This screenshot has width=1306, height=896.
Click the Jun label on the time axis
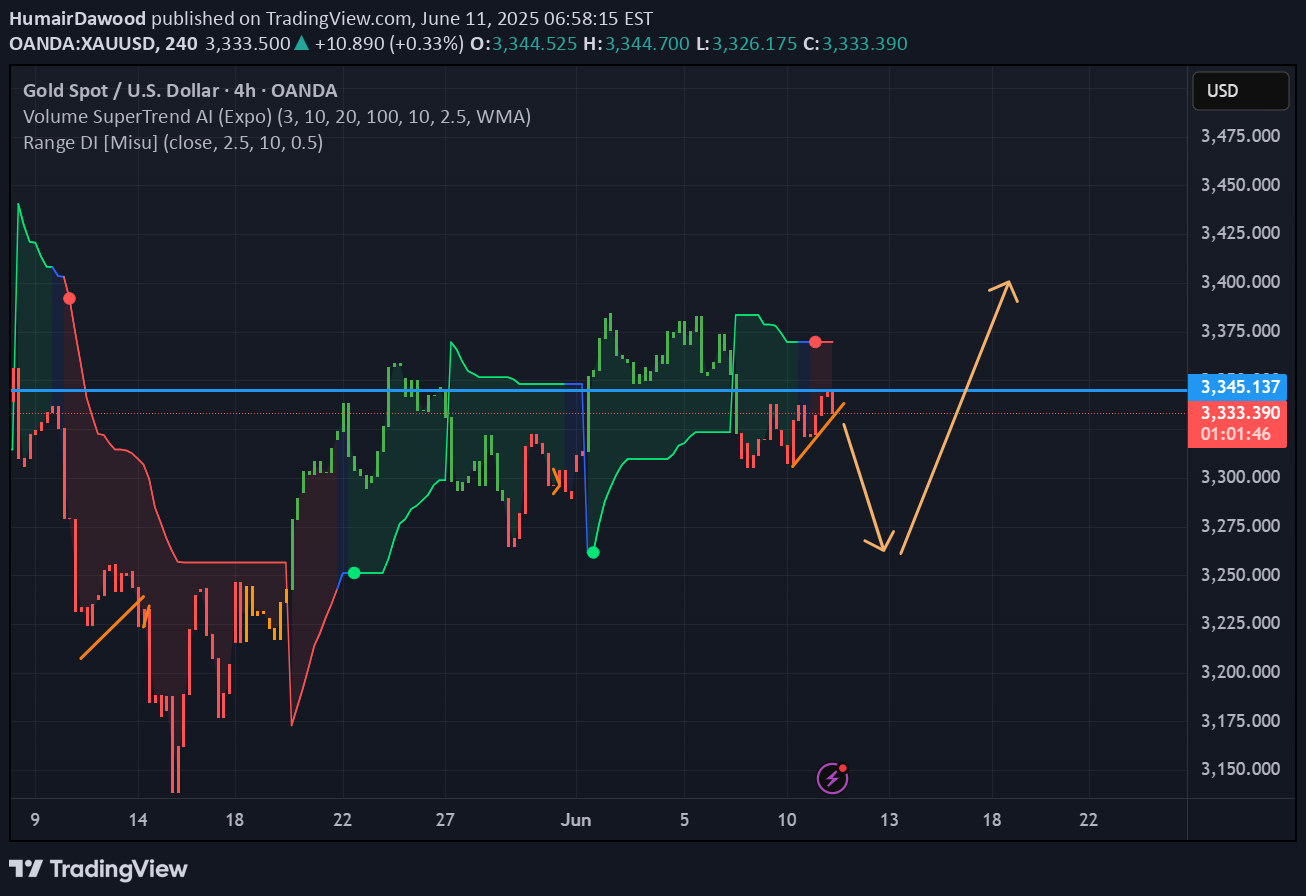576,820
